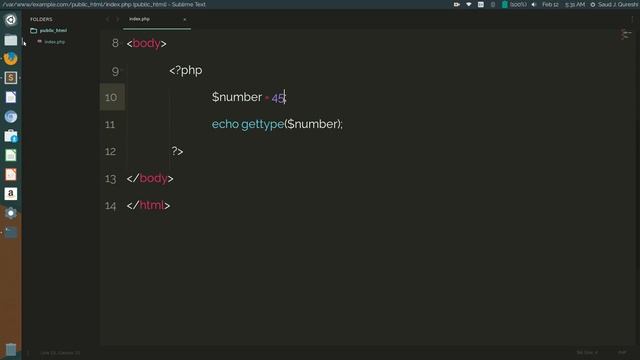This screenshot has height=360, width=640.
Task: Open the keyboard layout indicator
Action: 481,4
